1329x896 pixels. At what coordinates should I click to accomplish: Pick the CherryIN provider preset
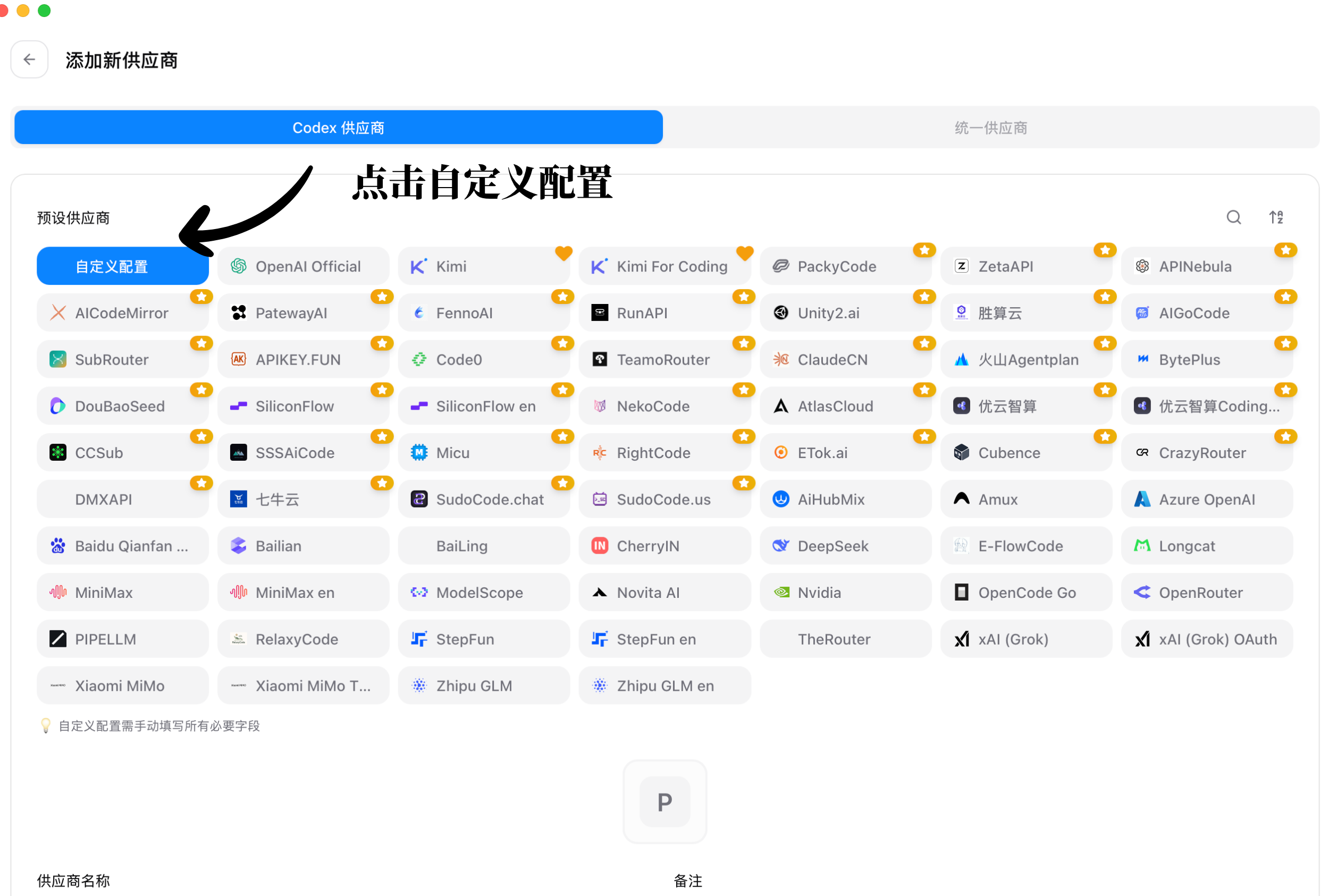[665, 546]
